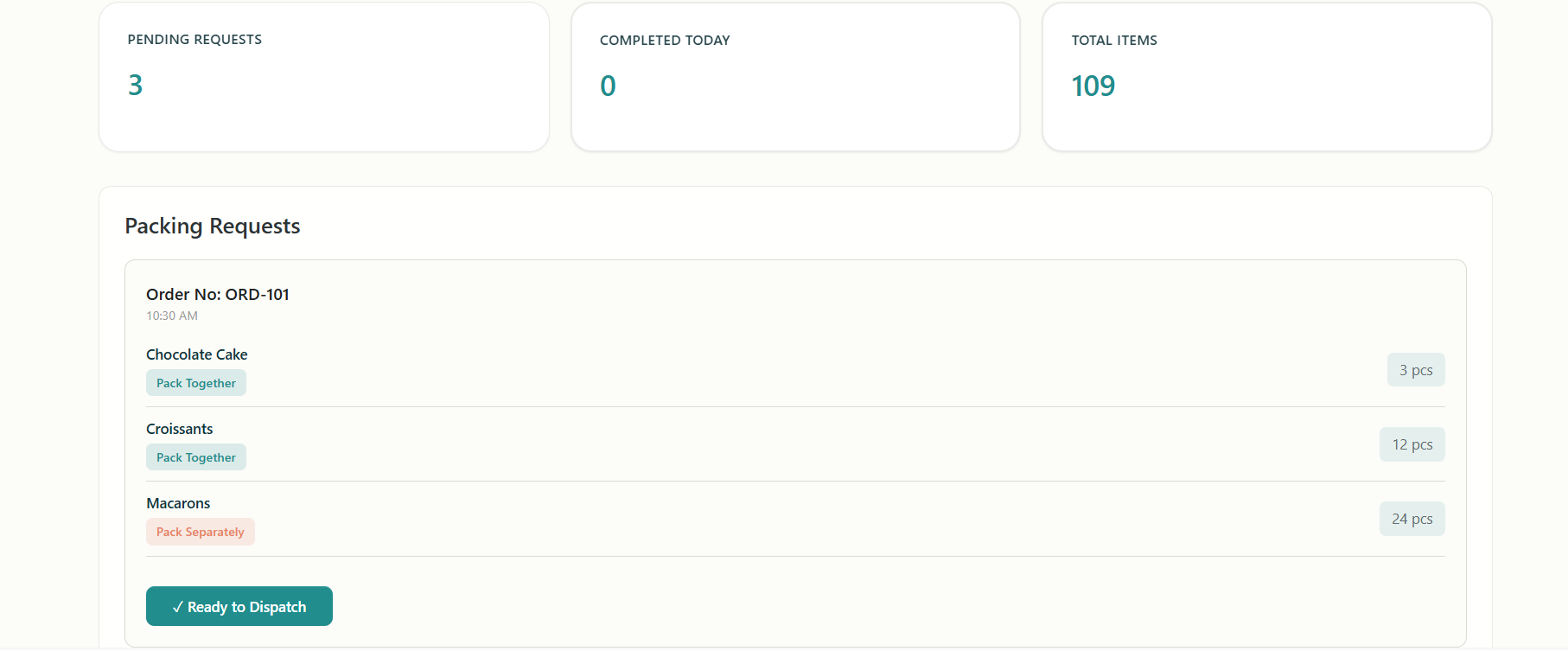Click the Pending Requests card label
Image resolution: width=1568 pixels, height=651 pixels.
[x=194, y=40]
